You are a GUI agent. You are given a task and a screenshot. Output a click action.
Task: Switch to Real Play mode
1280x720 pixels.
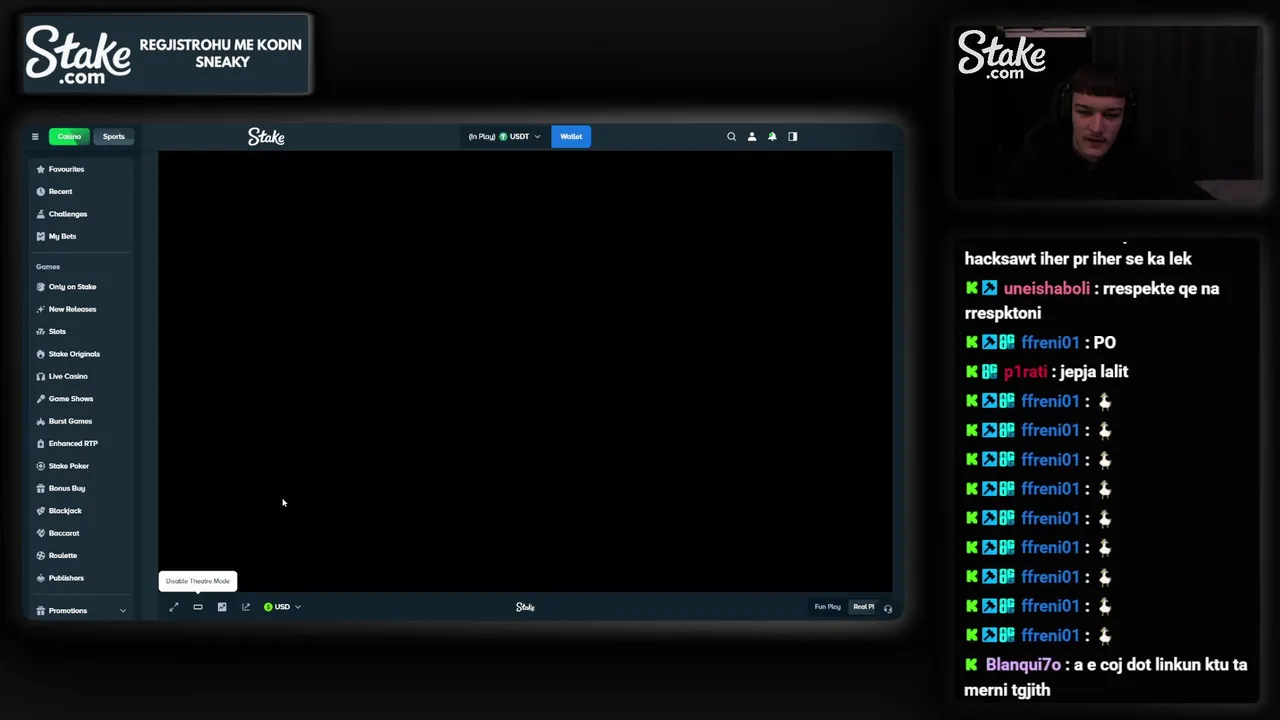point(863,607)
